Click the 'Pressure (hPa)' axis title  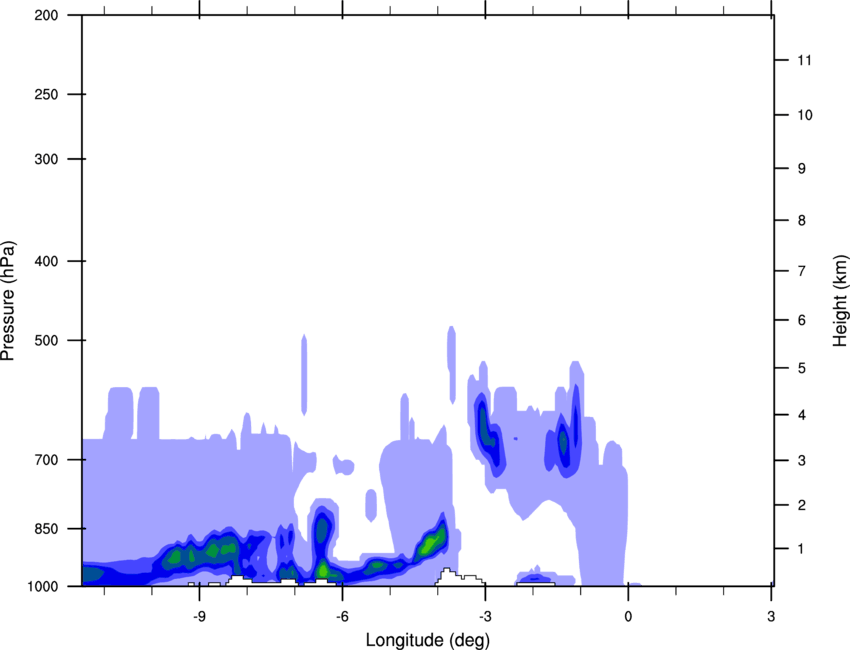[8, 300]
